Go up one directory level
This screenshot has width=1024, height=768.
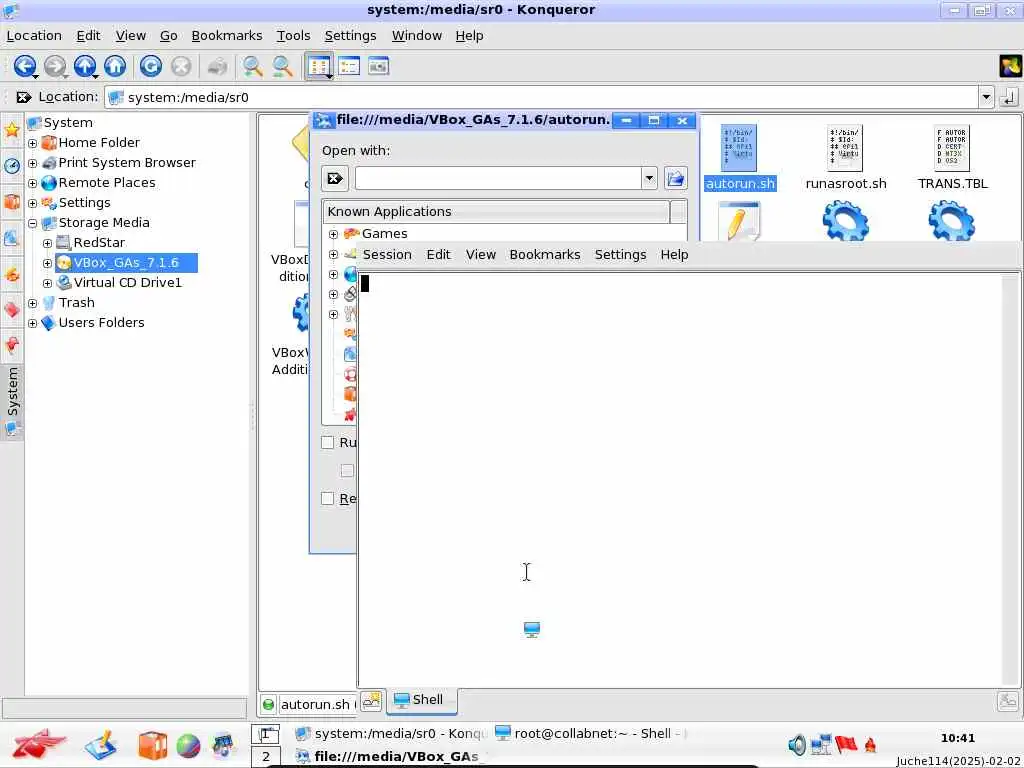(x=85, y=66)
